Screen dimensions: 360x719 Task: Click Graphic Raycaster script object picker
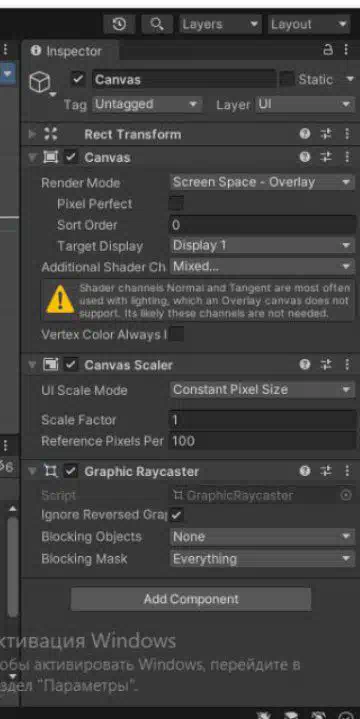347,495
